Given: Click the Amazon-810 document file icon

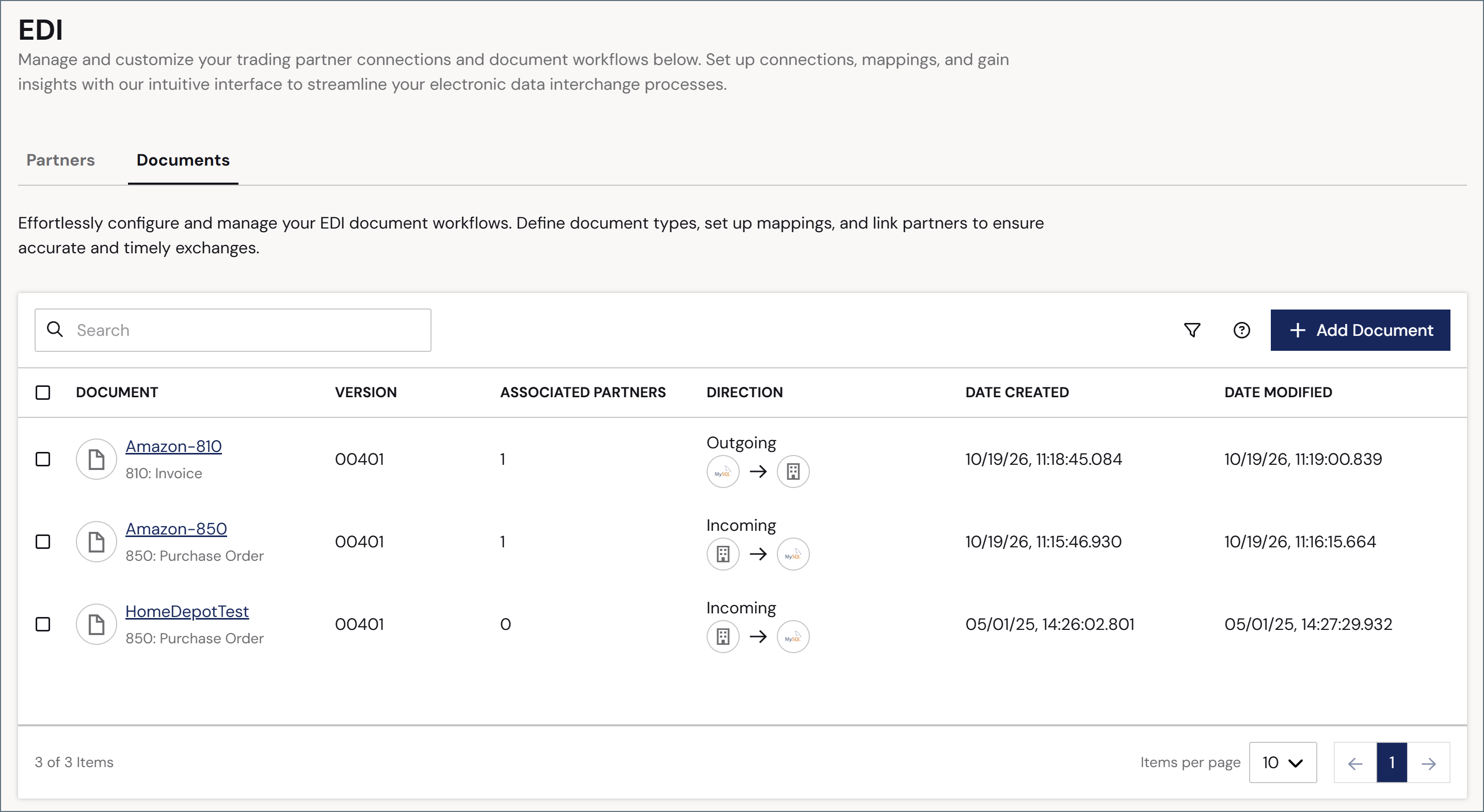Looking at the screenshot, I should pos(96,460).
